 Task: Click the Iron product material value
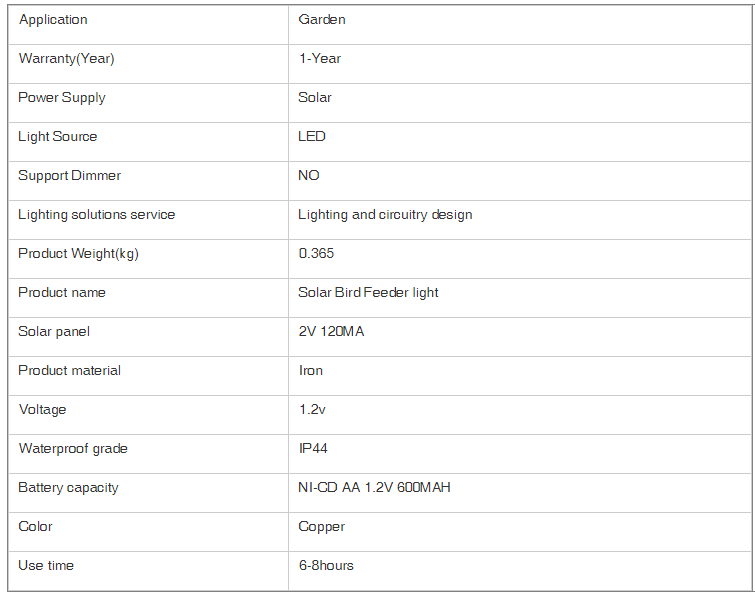[311, 371]
